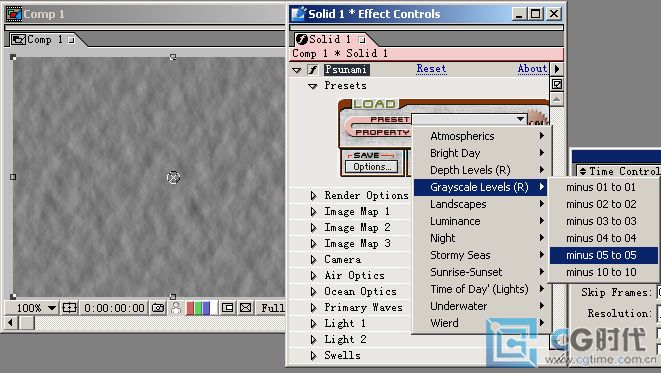Select the left-middle layer handle in Comp

tap(13, 177)
